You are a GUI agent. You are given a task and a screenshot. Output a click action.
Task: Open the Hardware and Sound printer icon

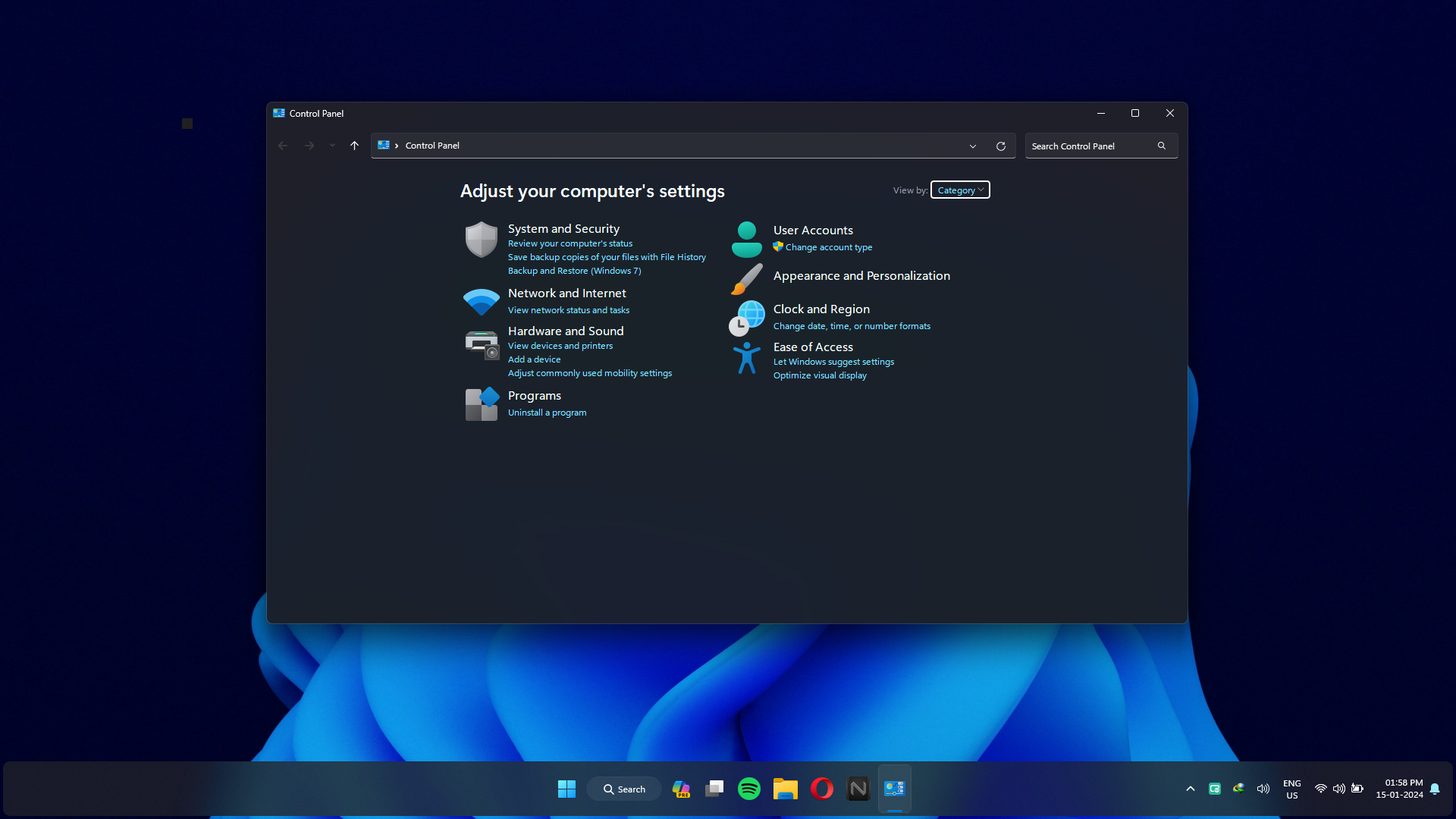481,344
